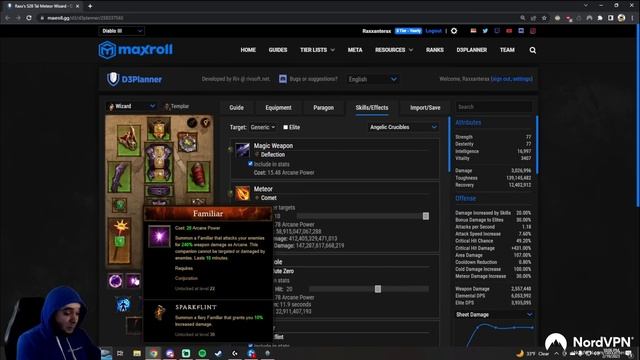Select the shoulders equipment slot
The image size is (640, 360).
129,140
